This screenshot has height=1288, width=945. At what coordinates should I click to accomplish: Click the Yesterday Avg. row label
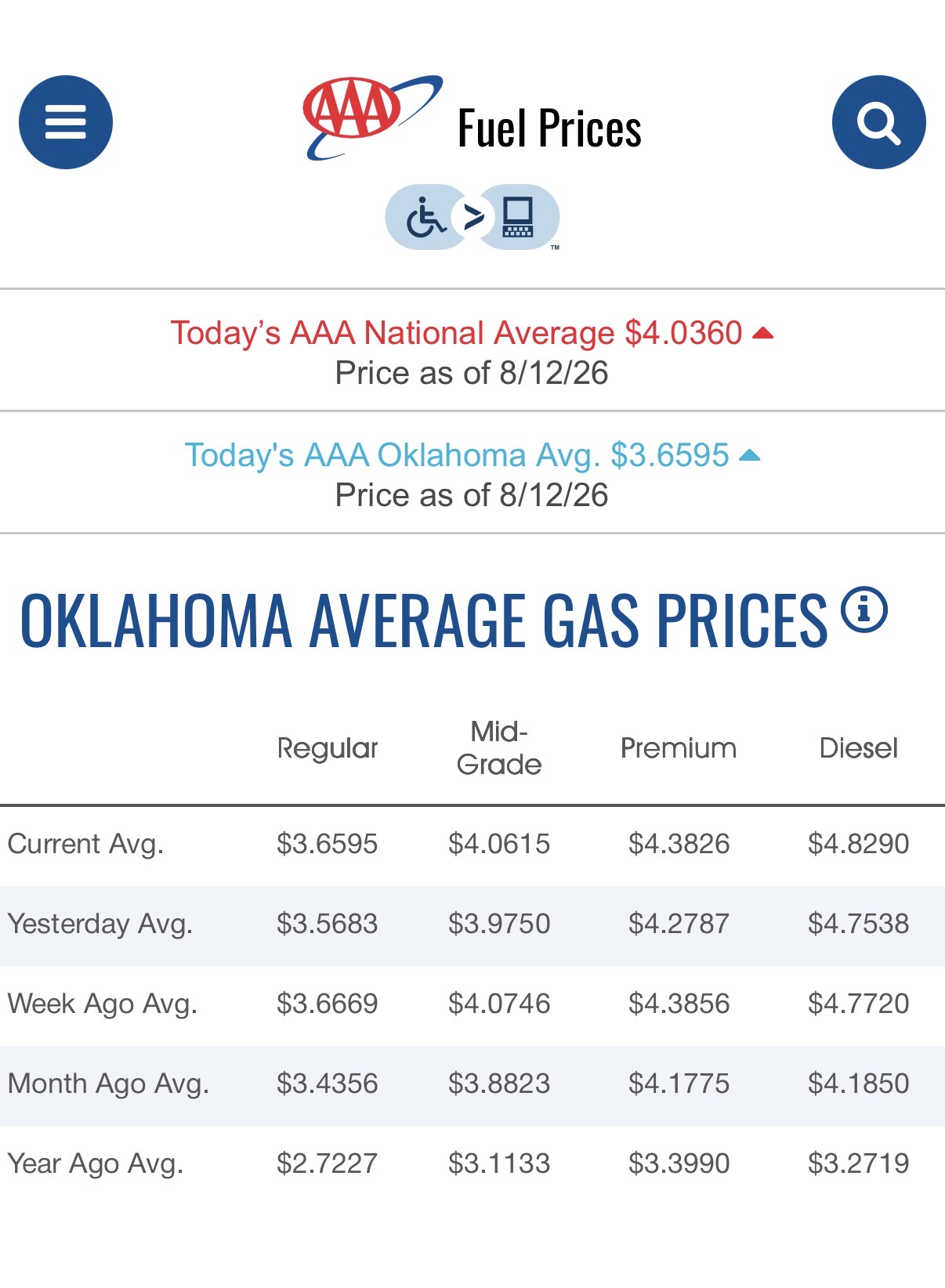(100, 924)
